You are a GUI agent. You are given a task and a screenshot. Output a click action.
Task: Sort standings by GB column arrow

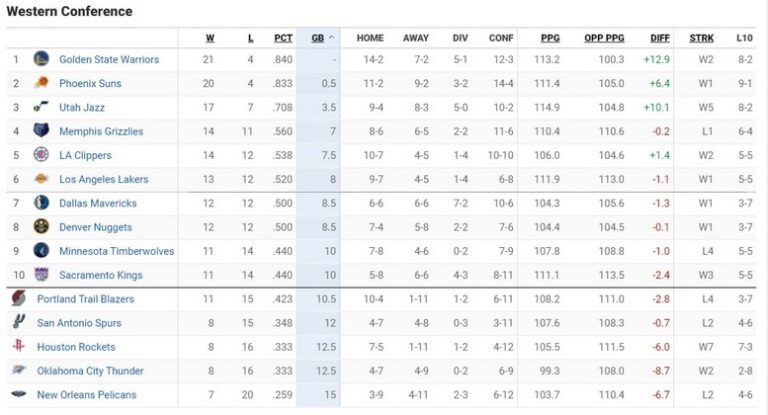coord(331,38)
